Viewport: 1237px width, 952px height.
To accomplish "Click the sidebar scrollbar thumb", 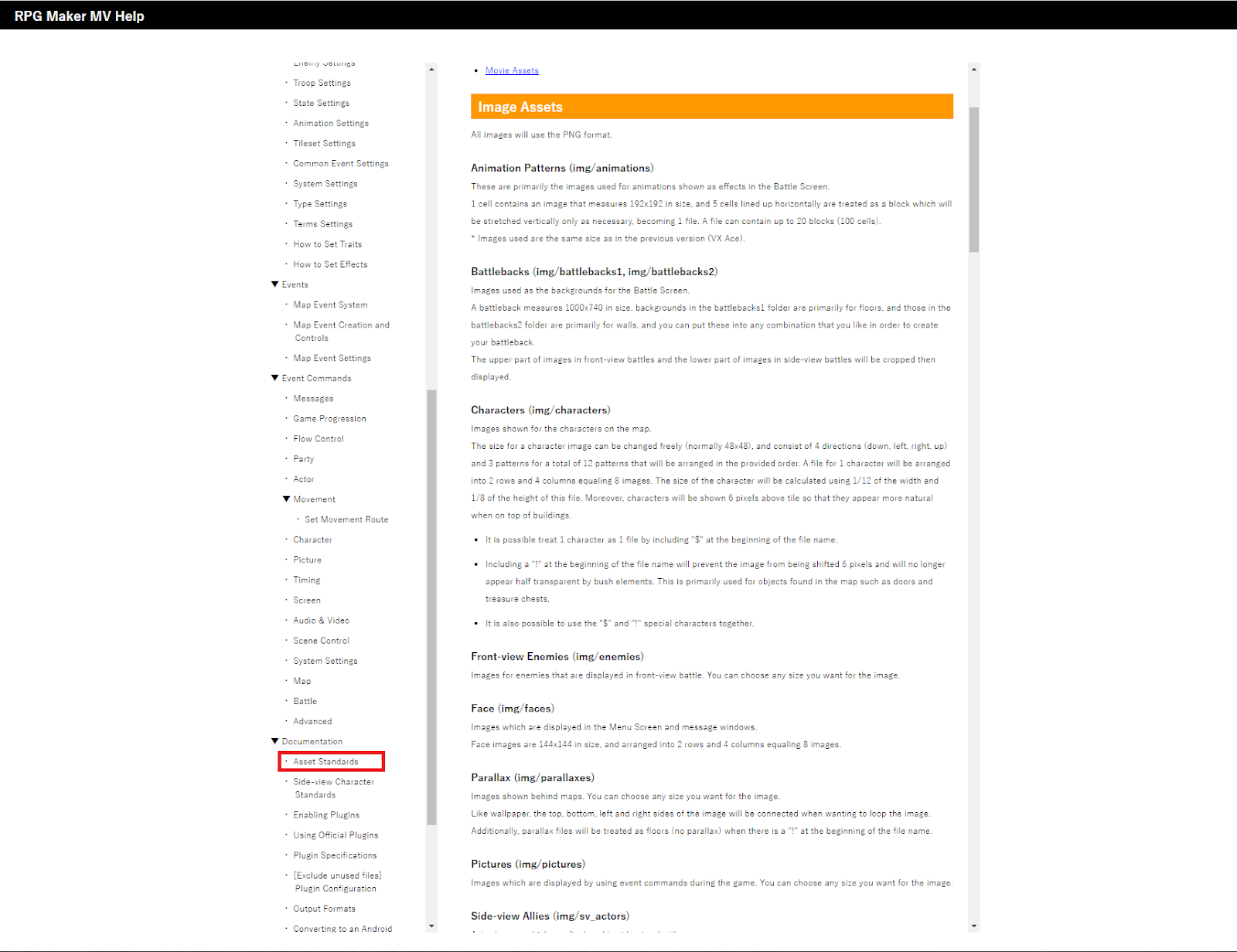I will (x=431, y=607).
